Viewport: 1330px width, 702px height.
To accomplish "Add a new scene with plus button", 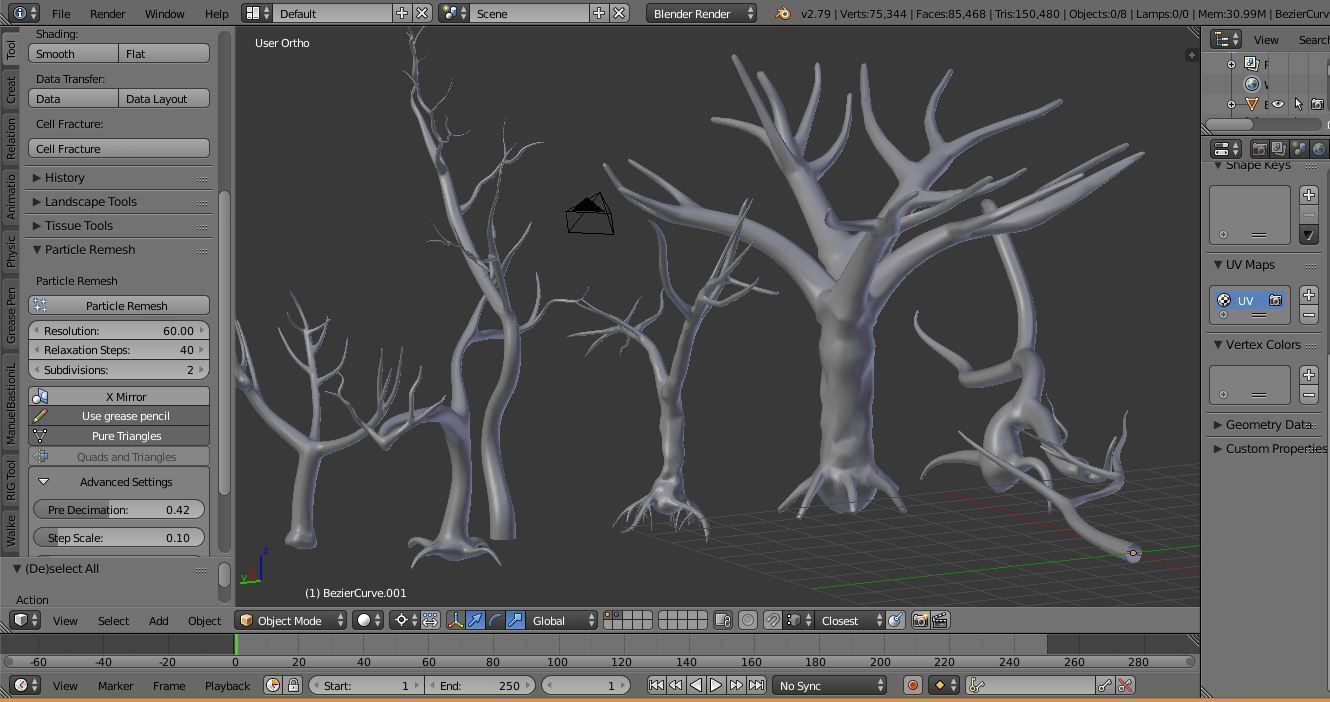I will point(598,13).
